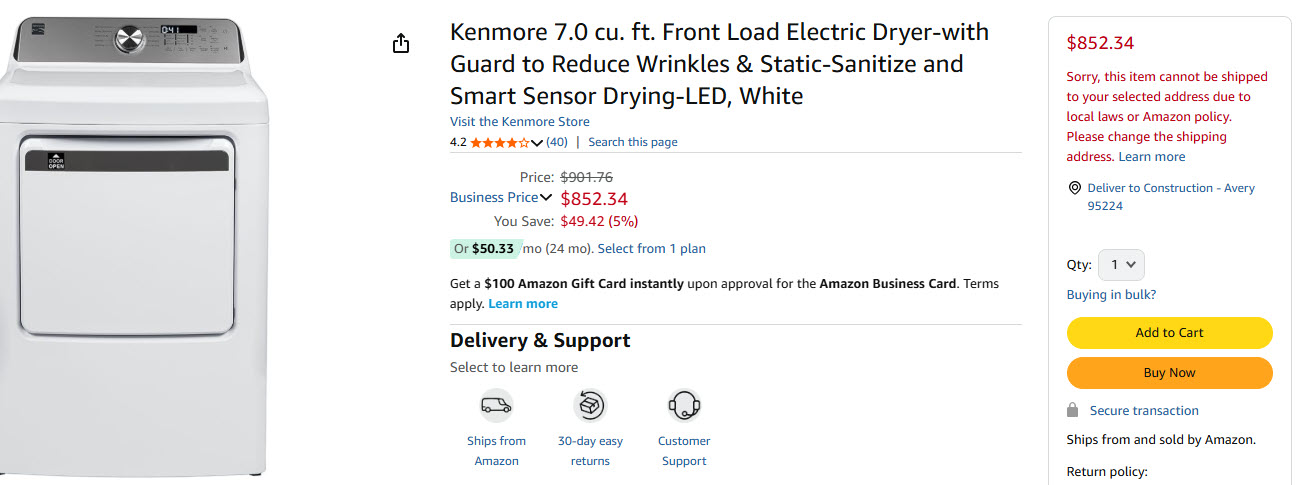Open the 40 reviews count link
The image size is (1299, 485).
tap(557, 142)
